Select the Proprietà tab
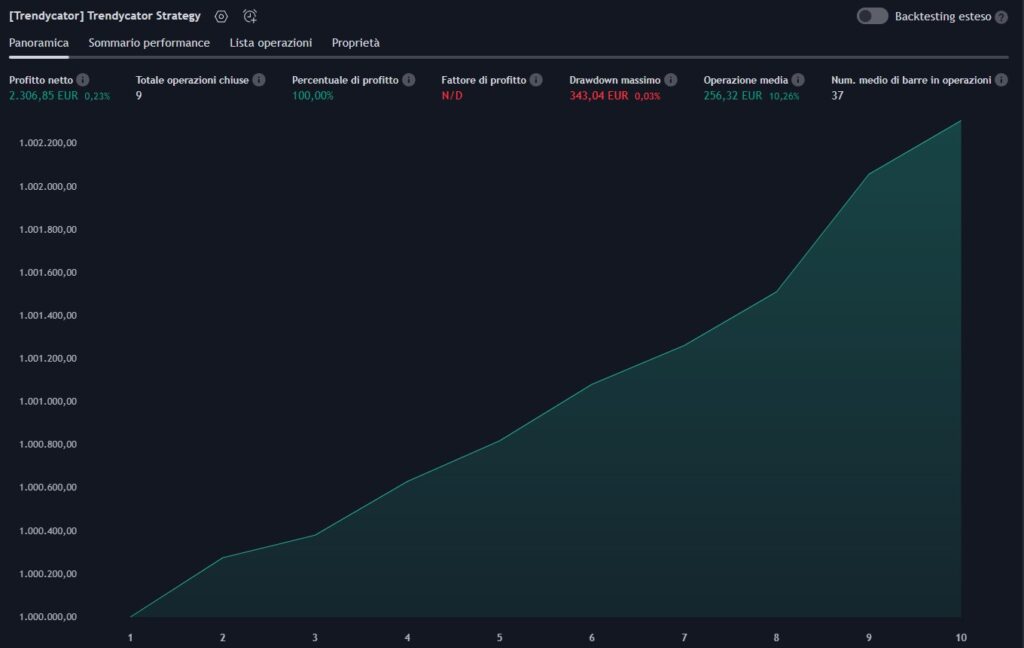Screen dimensions: 1024x648 click(x=355, y=43)
